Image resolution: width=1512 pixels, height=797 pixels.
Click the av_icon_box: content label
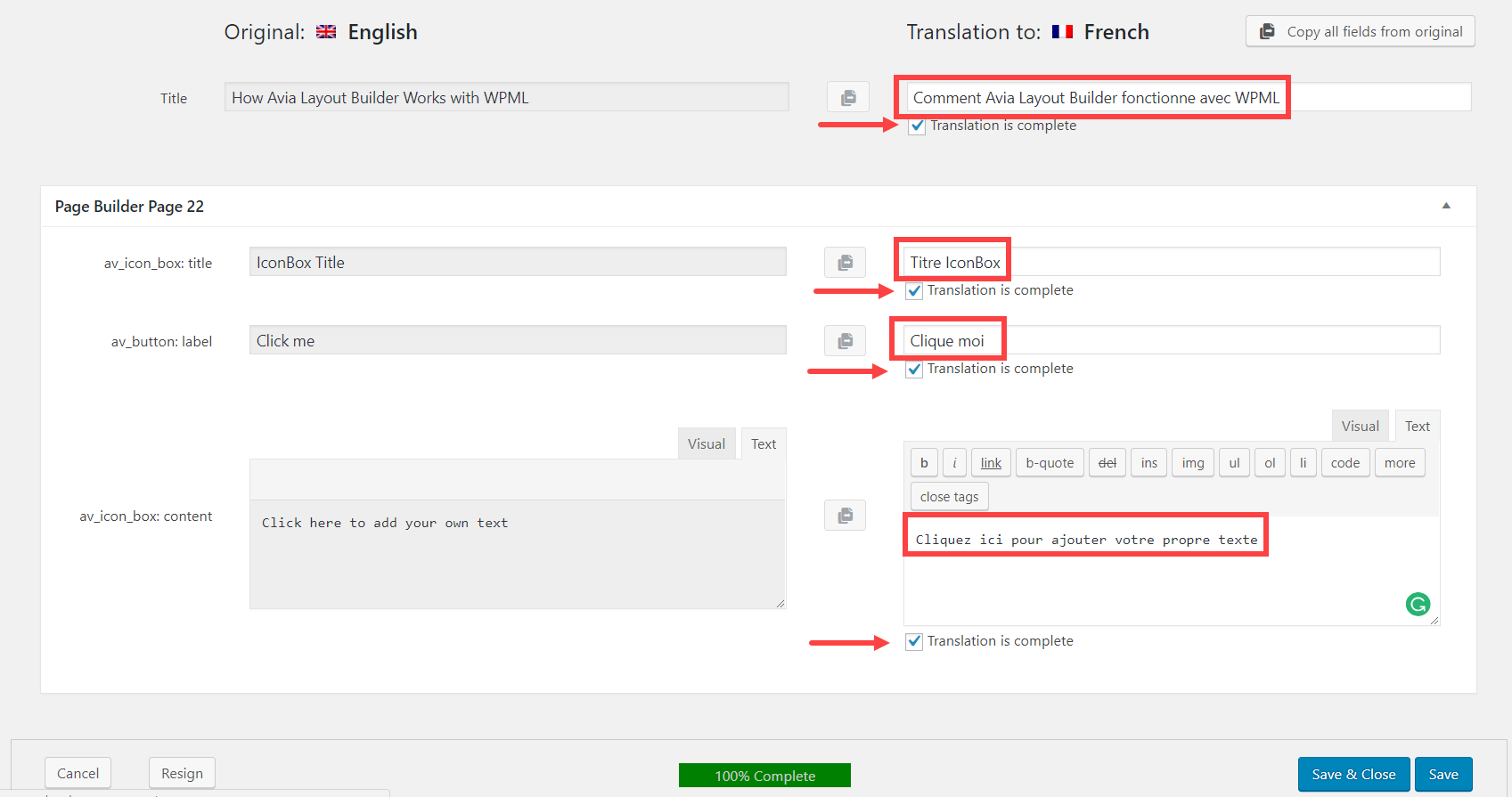[146, 516]
